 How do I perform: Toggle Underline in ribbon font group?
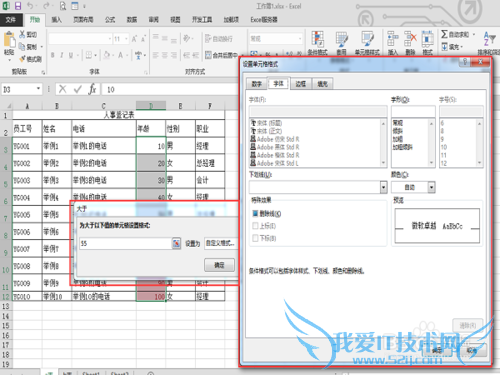(71, 55)
